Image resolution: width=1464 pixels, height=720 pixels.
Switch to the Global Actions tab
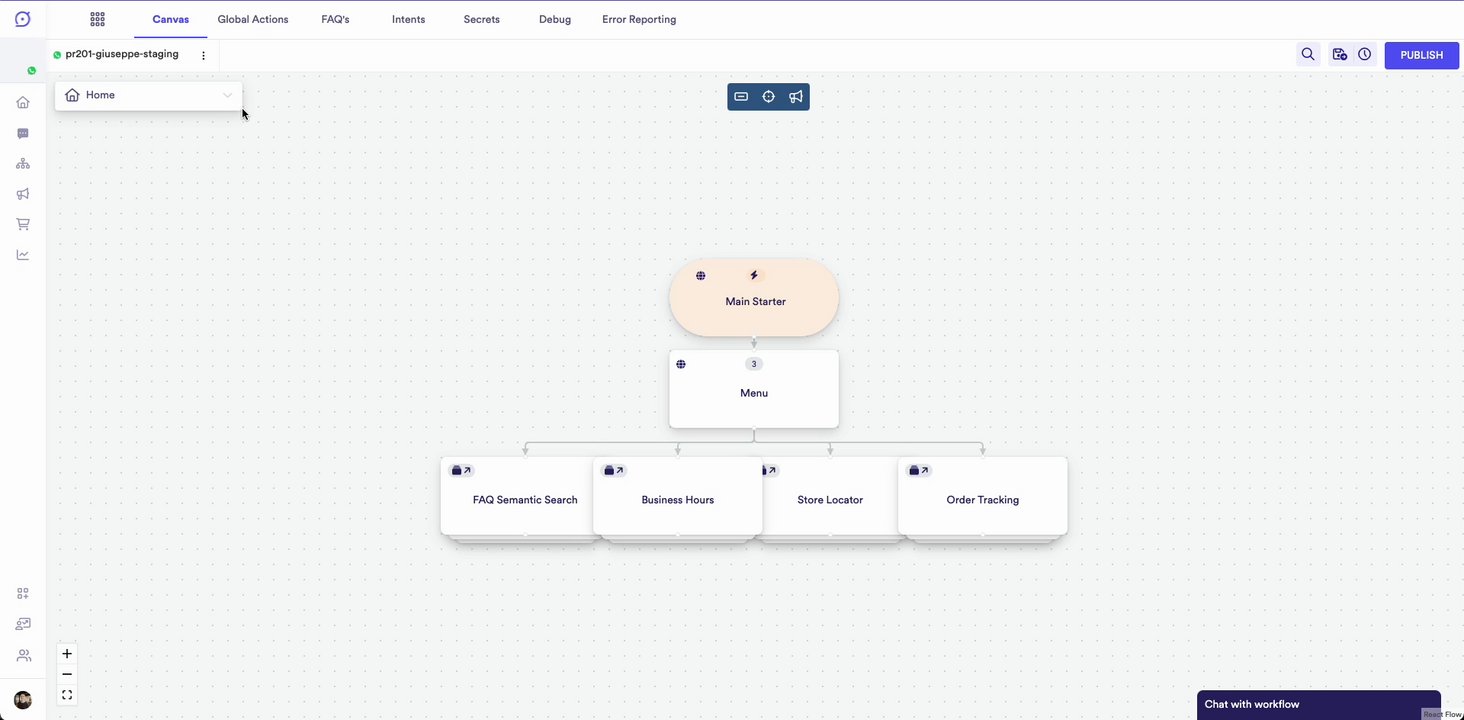[253, 19]
